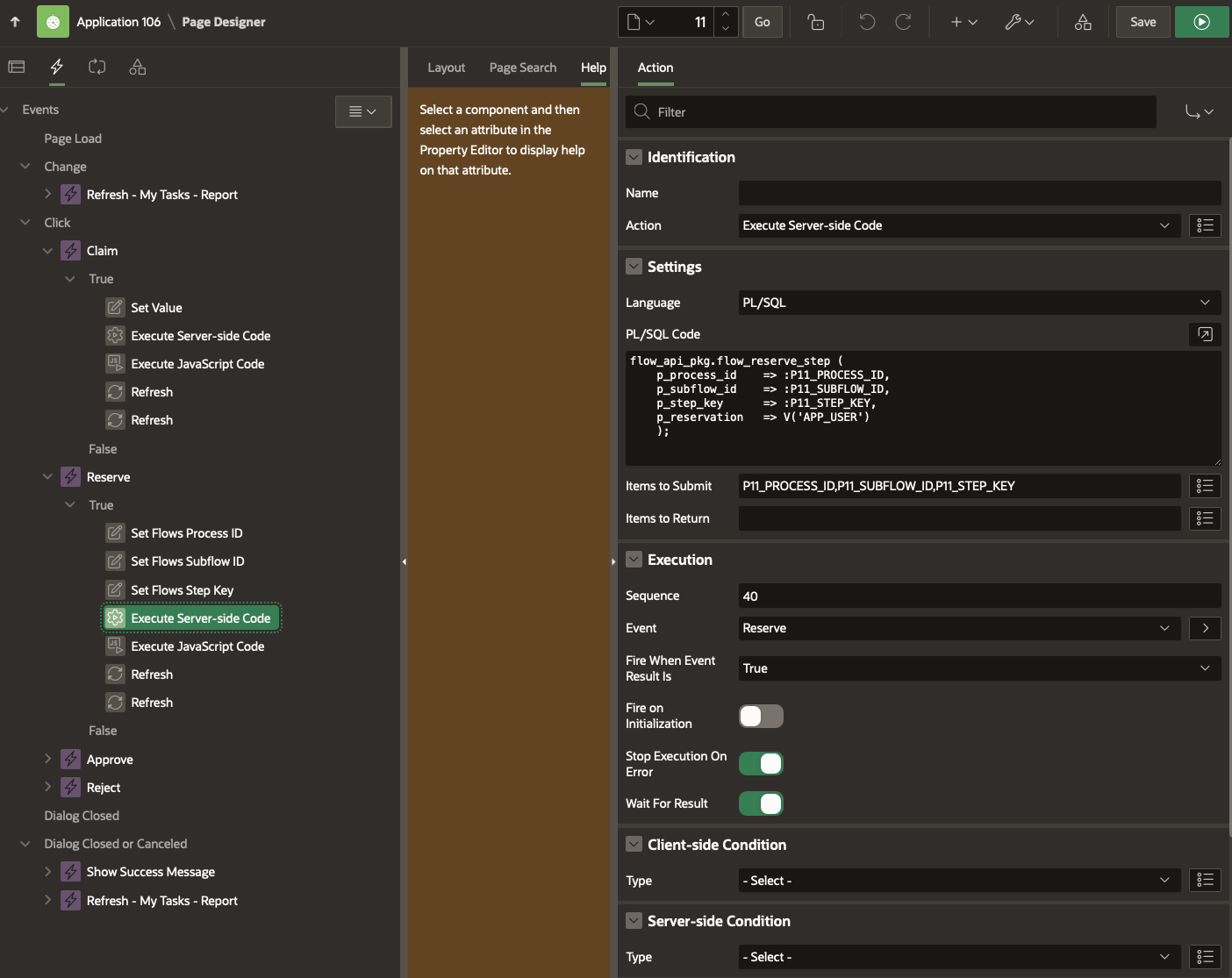Open the Event dropdown showing Reserve
This screenshot has height=978, width=1232.
(x=959, y=628)
